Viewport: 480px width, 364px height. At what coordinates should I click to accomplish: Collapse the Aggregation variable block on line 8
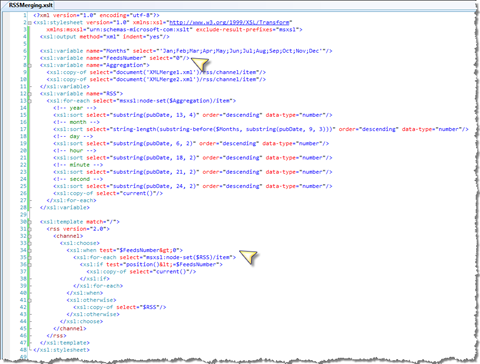pos(30,65)
